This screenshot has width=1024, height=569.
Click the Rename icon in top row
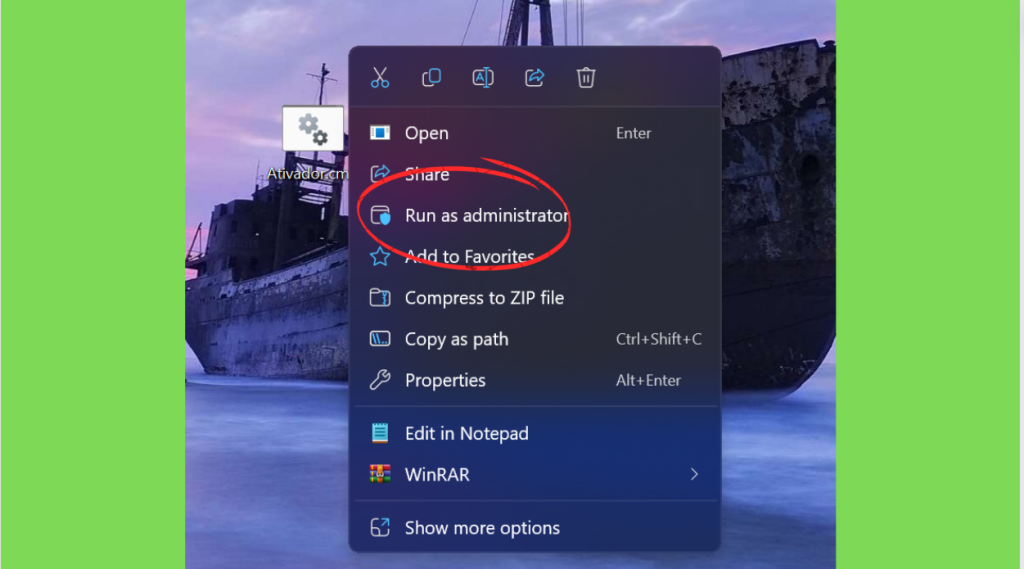[x=483, y=78]
